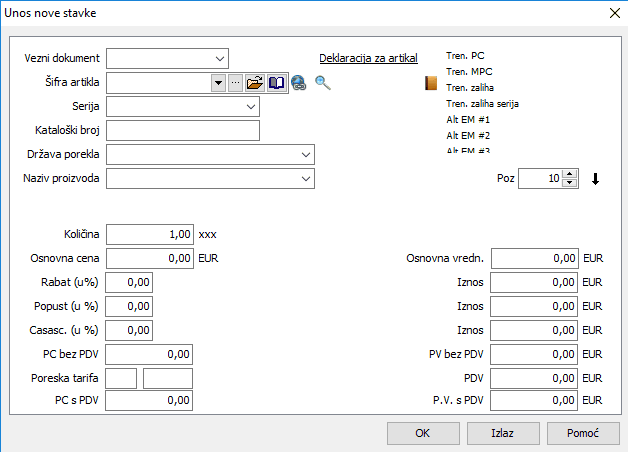Click the Pomoć help button
Viewport: 628px width, 452px height.
click(583, 434)
